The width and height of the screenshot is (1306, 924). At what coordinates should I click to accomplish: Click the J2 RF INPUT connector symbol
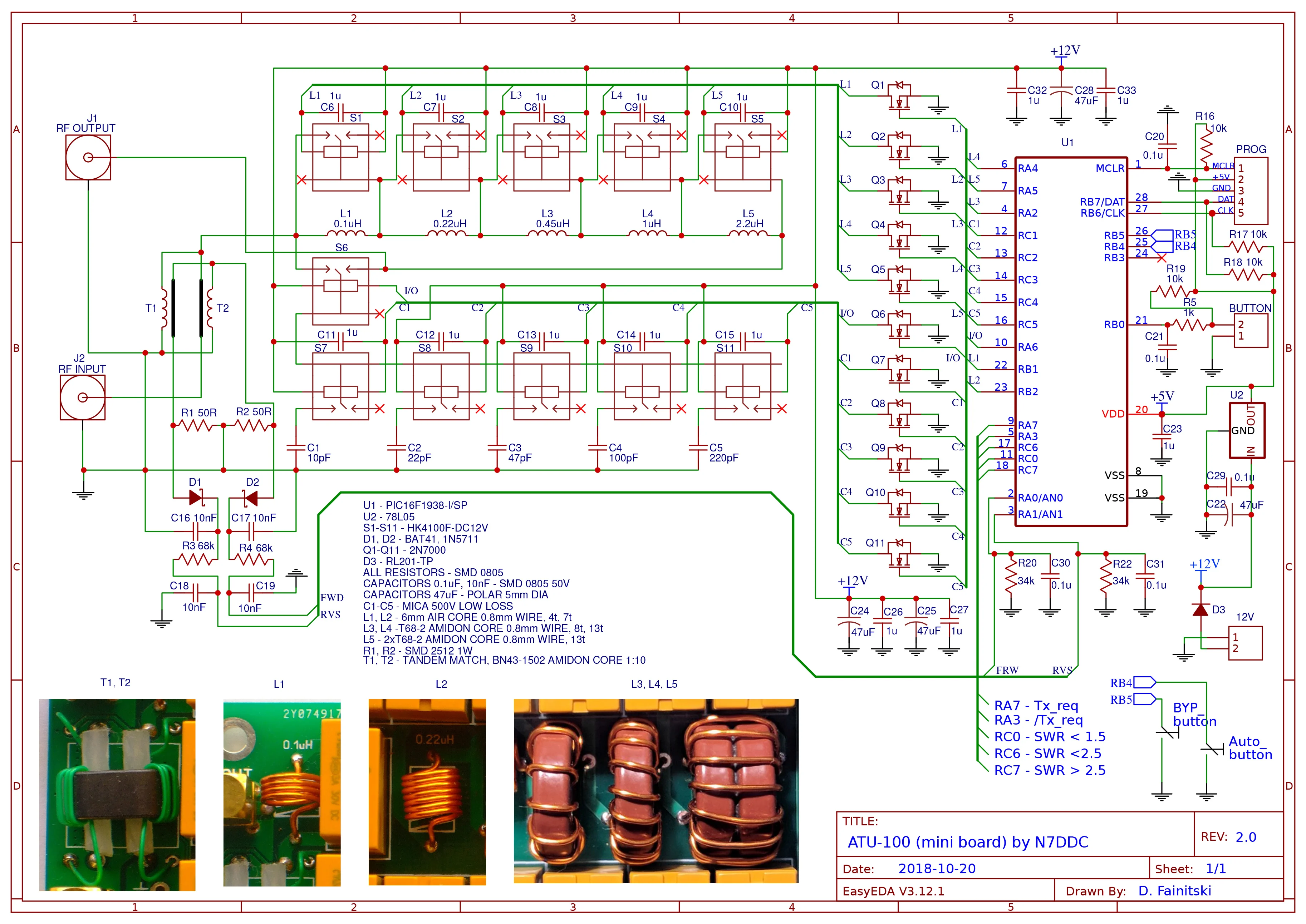tap(83, 398)
